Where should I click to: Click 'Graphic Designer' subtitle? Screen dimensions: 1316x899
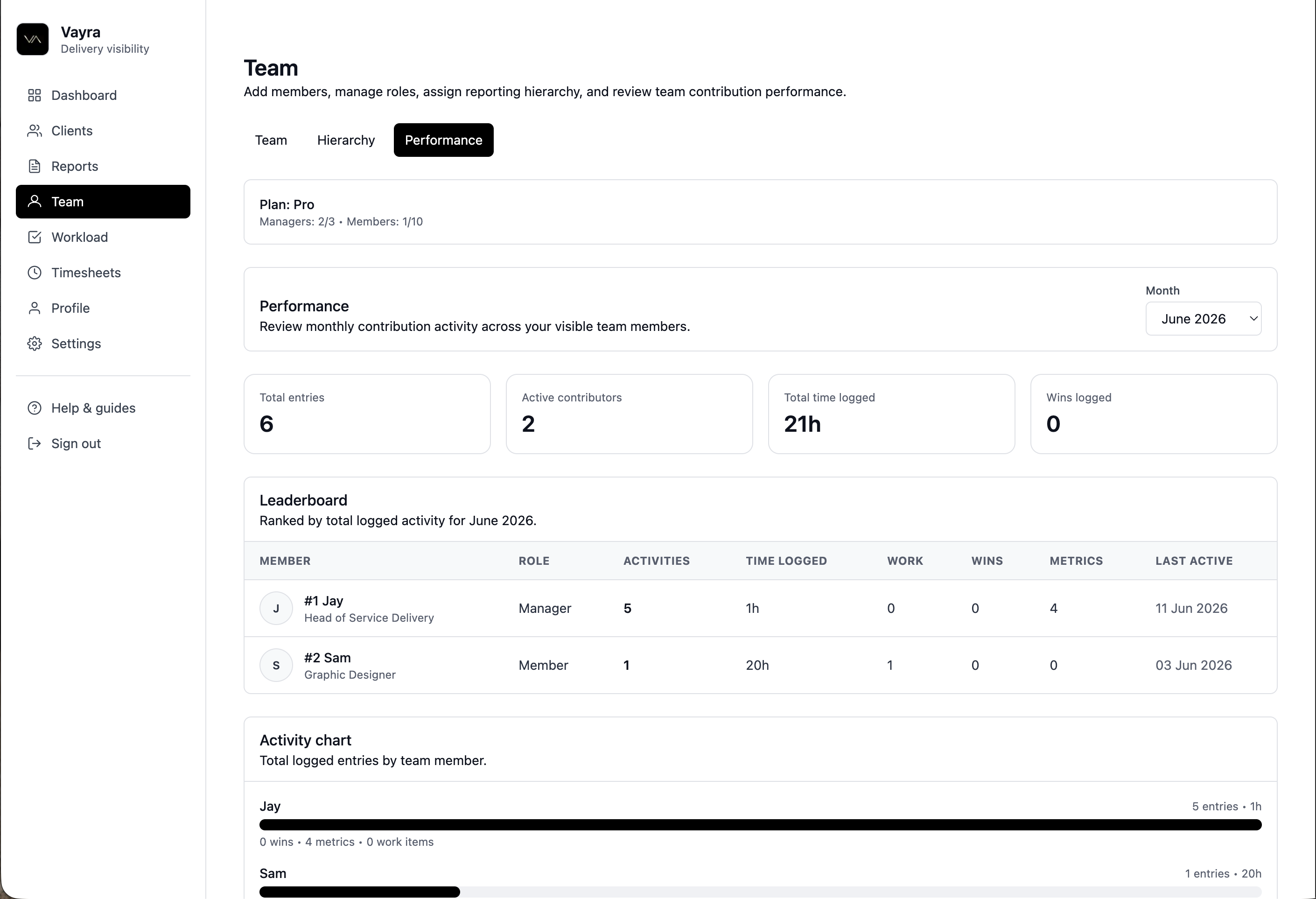(350, 674)
